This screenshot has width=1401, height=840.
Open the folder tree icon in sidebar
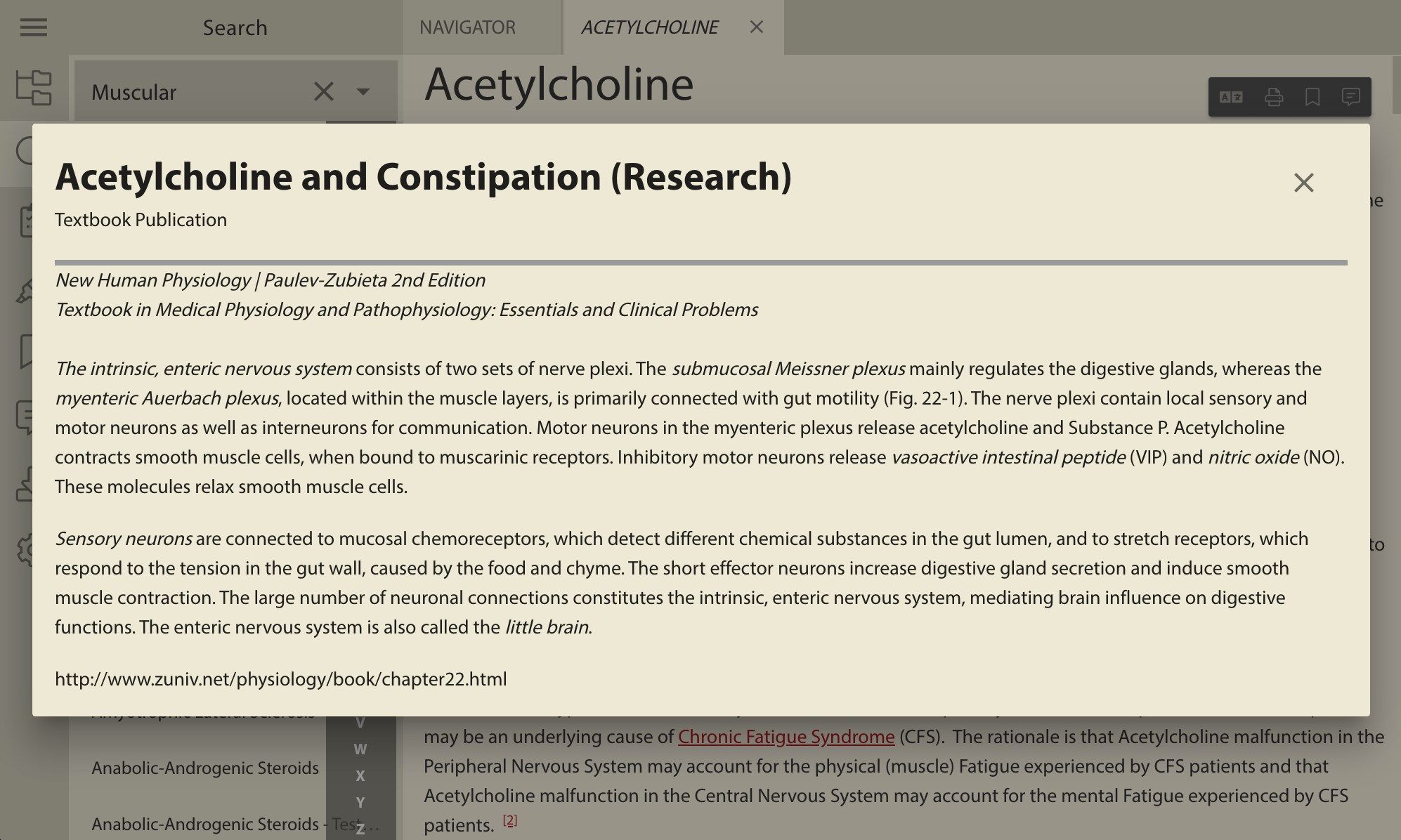pyautogui.click(x=34, y=88)
